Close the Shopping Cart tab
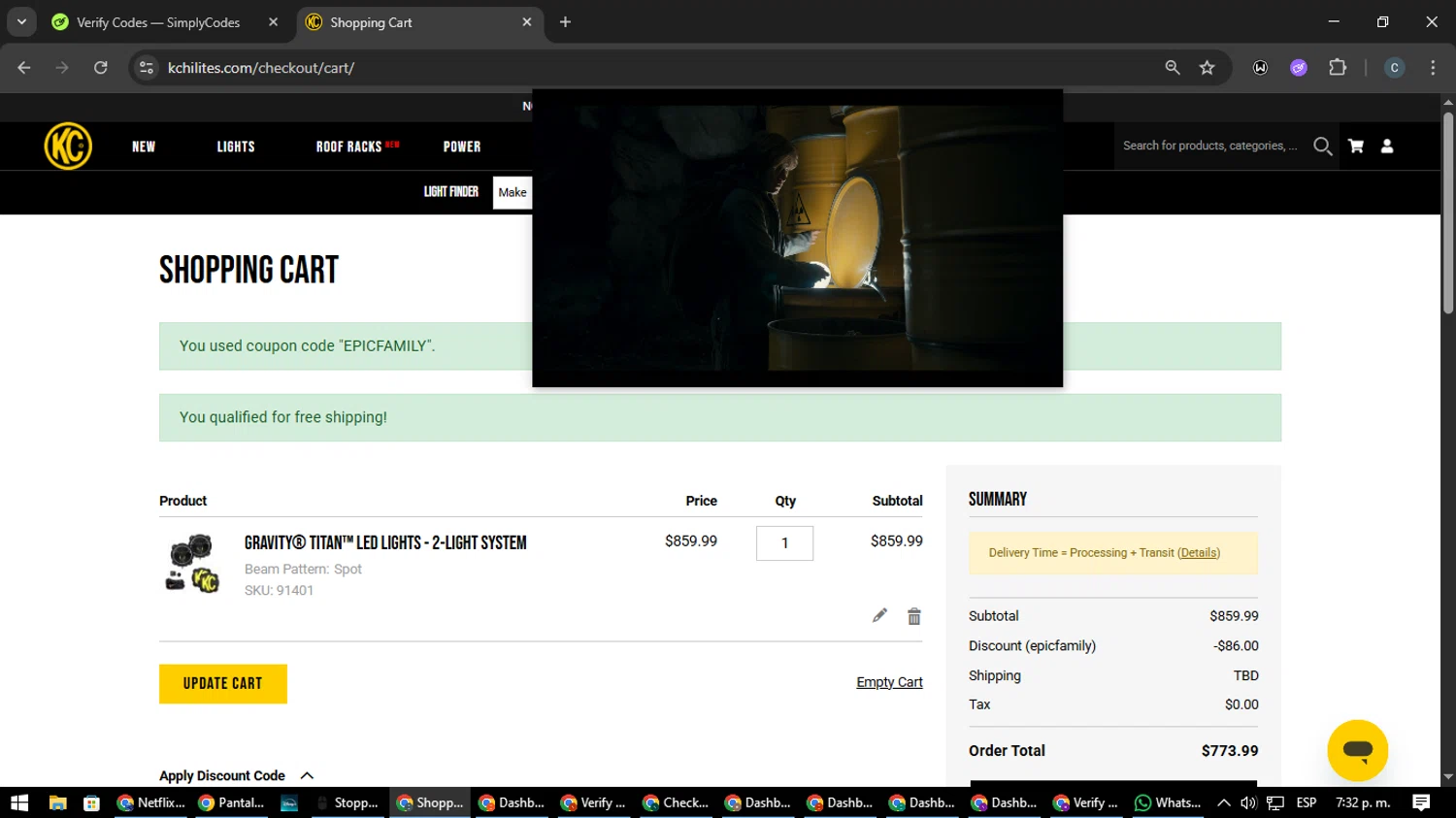This screenshot has height=818, width=1456. [x=527, y=22]
